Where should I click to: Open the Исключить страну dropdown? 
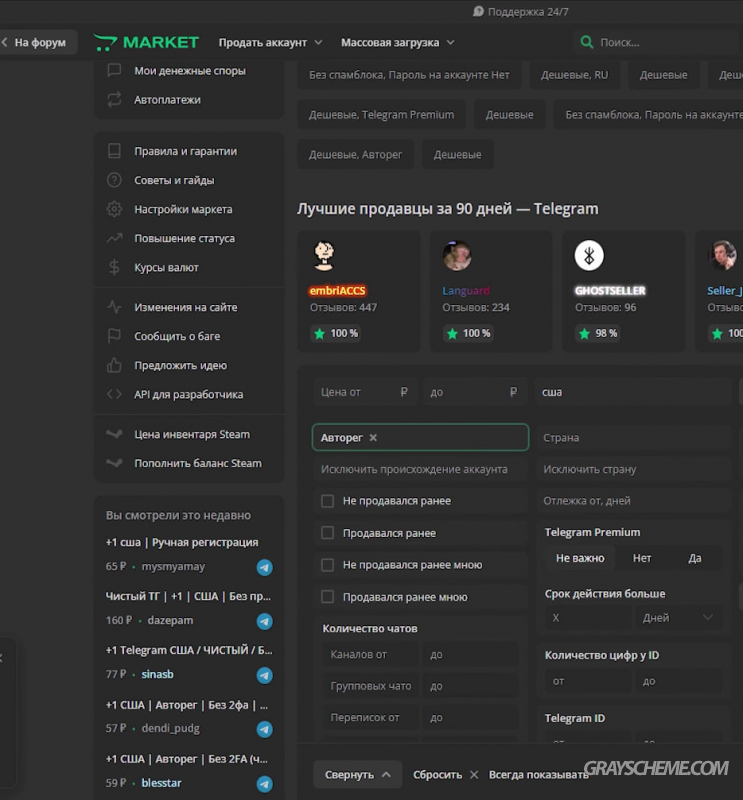(633, 469)
